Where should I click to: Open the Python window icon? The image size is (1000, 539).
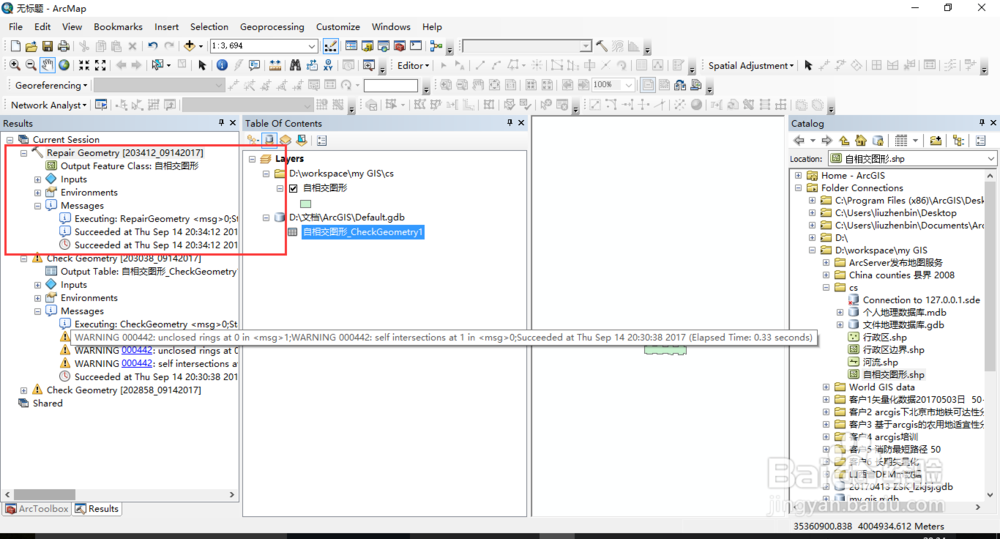tap(416, 46)
